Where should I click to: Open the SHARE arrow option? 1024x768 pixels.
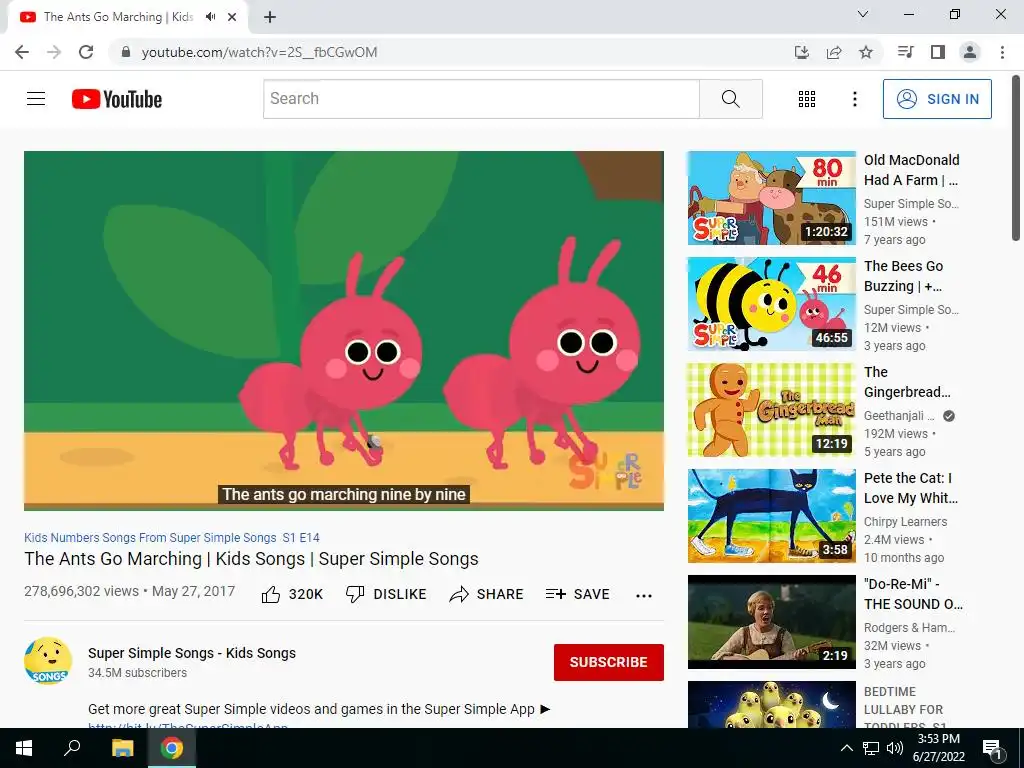click(x=487, y=594)
